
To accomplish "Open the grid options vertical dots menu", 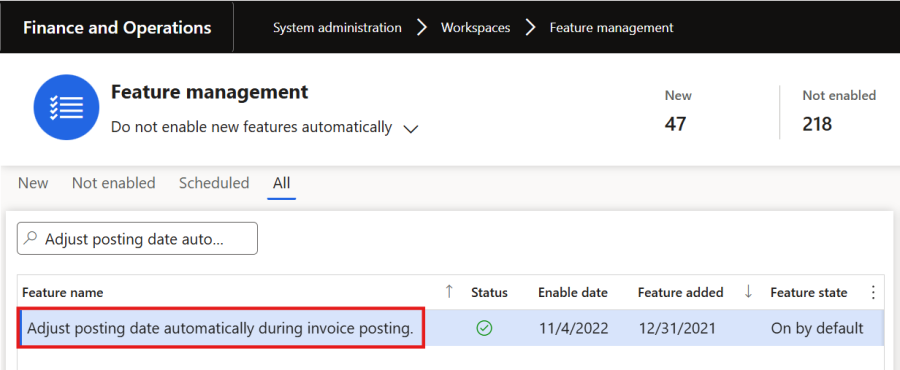I will pos(873,293).
